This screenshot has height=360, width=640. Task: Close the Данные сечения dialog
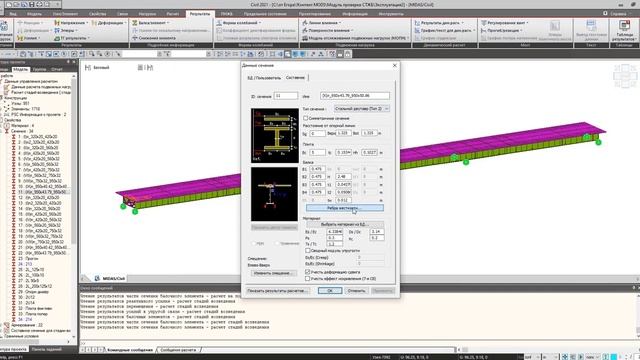coord(395,65)
